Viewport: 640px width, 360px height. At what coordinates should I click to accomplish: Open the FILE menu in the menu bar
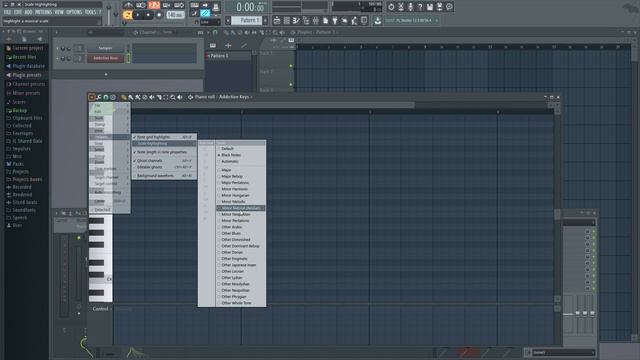[x=7, y=12]
